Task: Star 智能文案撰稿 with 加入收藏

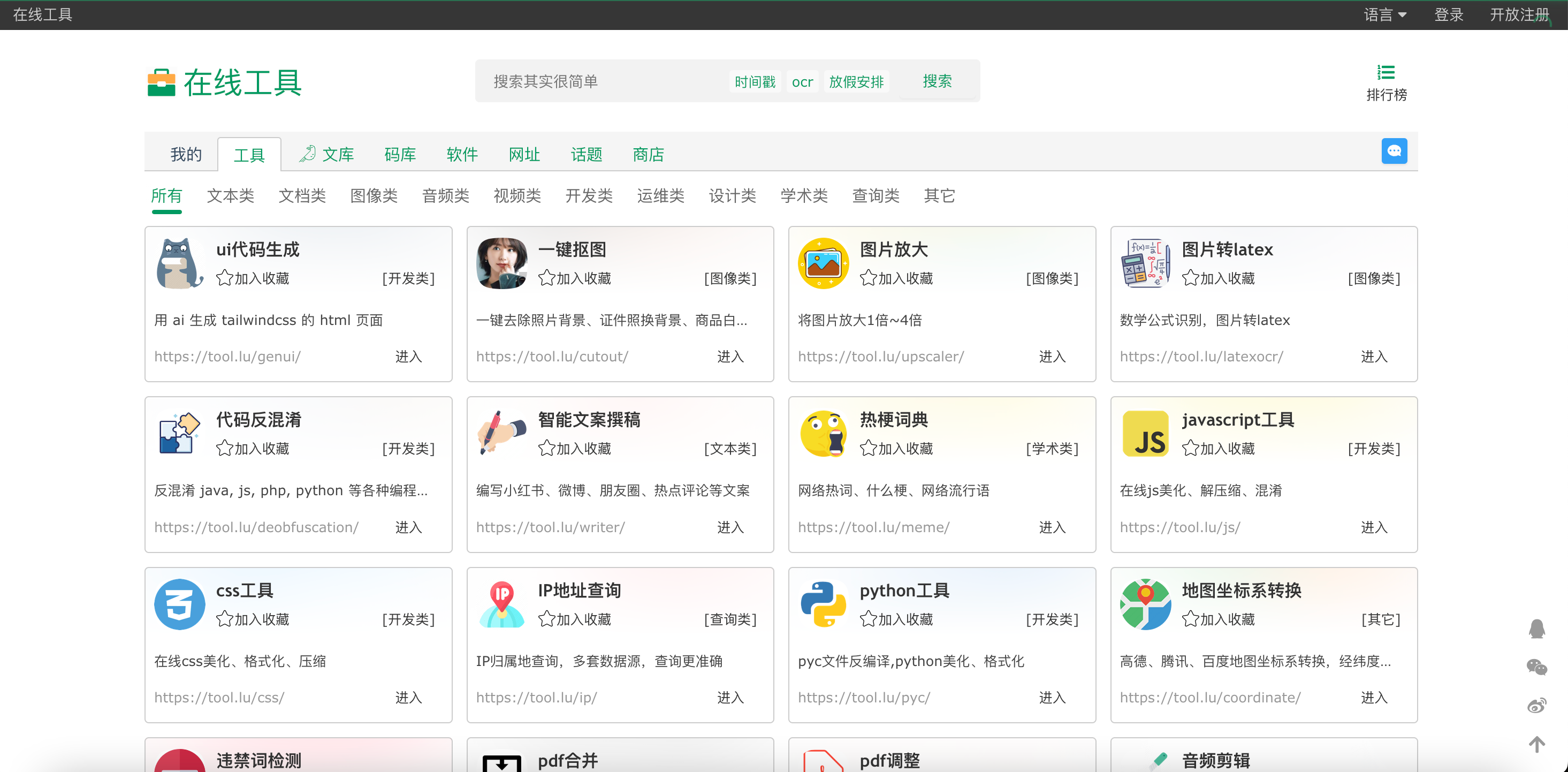Action: [x=575, y=449]
